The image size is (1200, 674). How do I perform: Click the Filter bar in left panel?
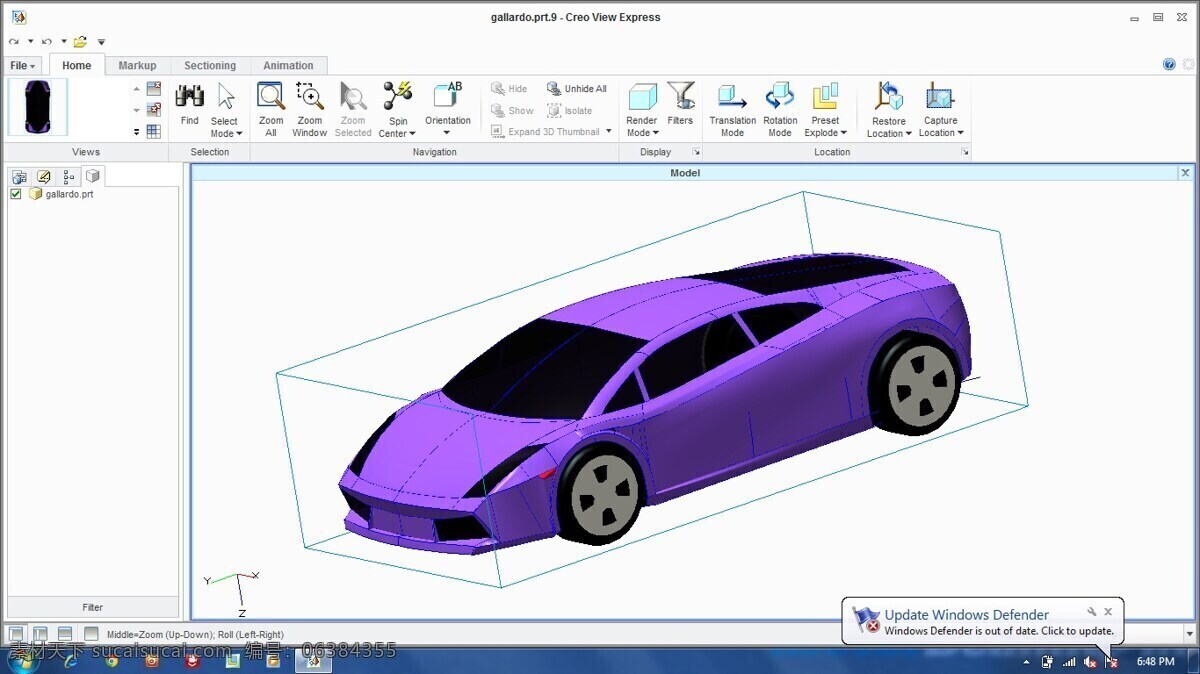point(93,607)
